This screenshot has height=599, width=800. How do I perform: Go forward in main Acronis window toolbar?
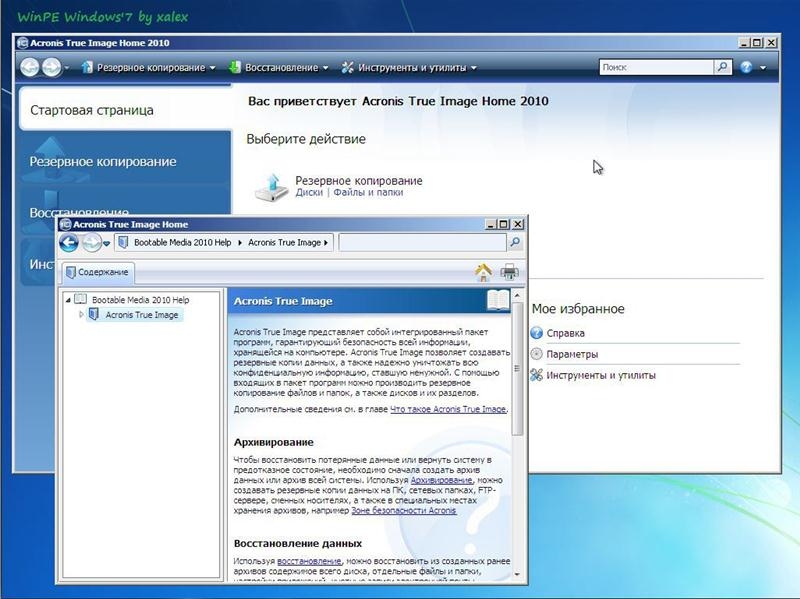tap(52, 67)
